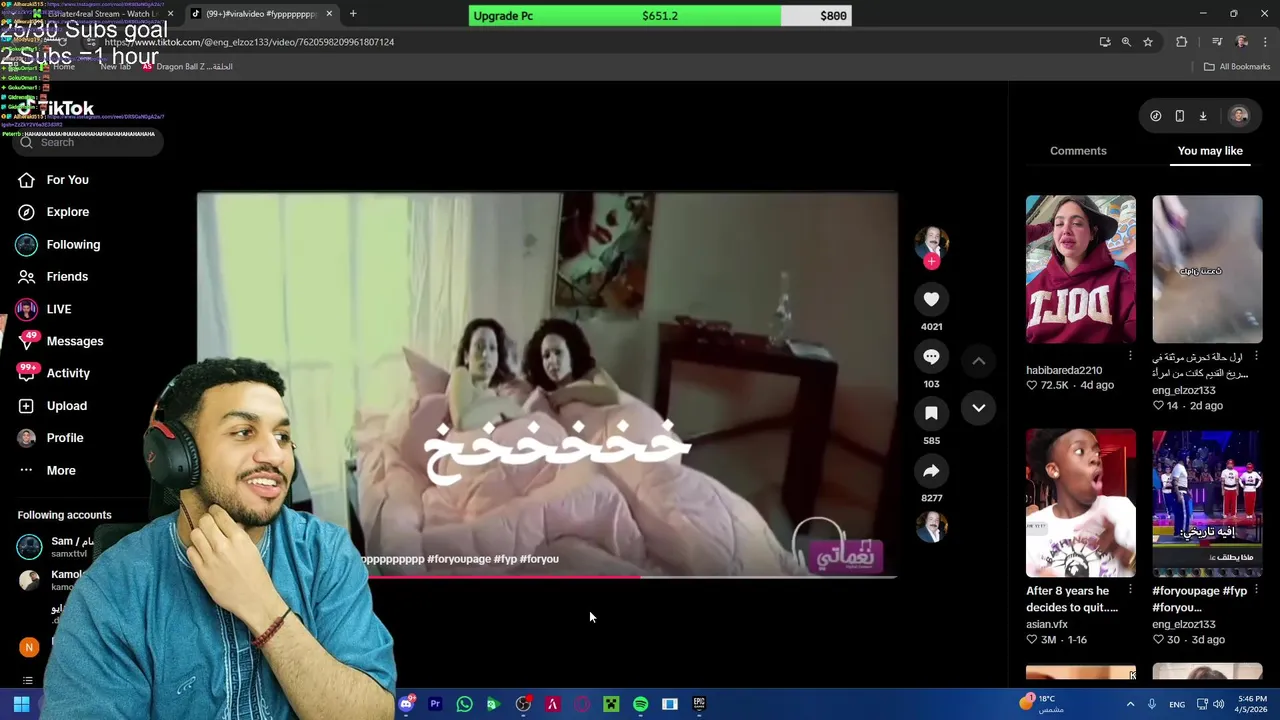The image size is (1280, 720).
Task: Open Profile in the sidebar
Action: click(x=64, y=438)
